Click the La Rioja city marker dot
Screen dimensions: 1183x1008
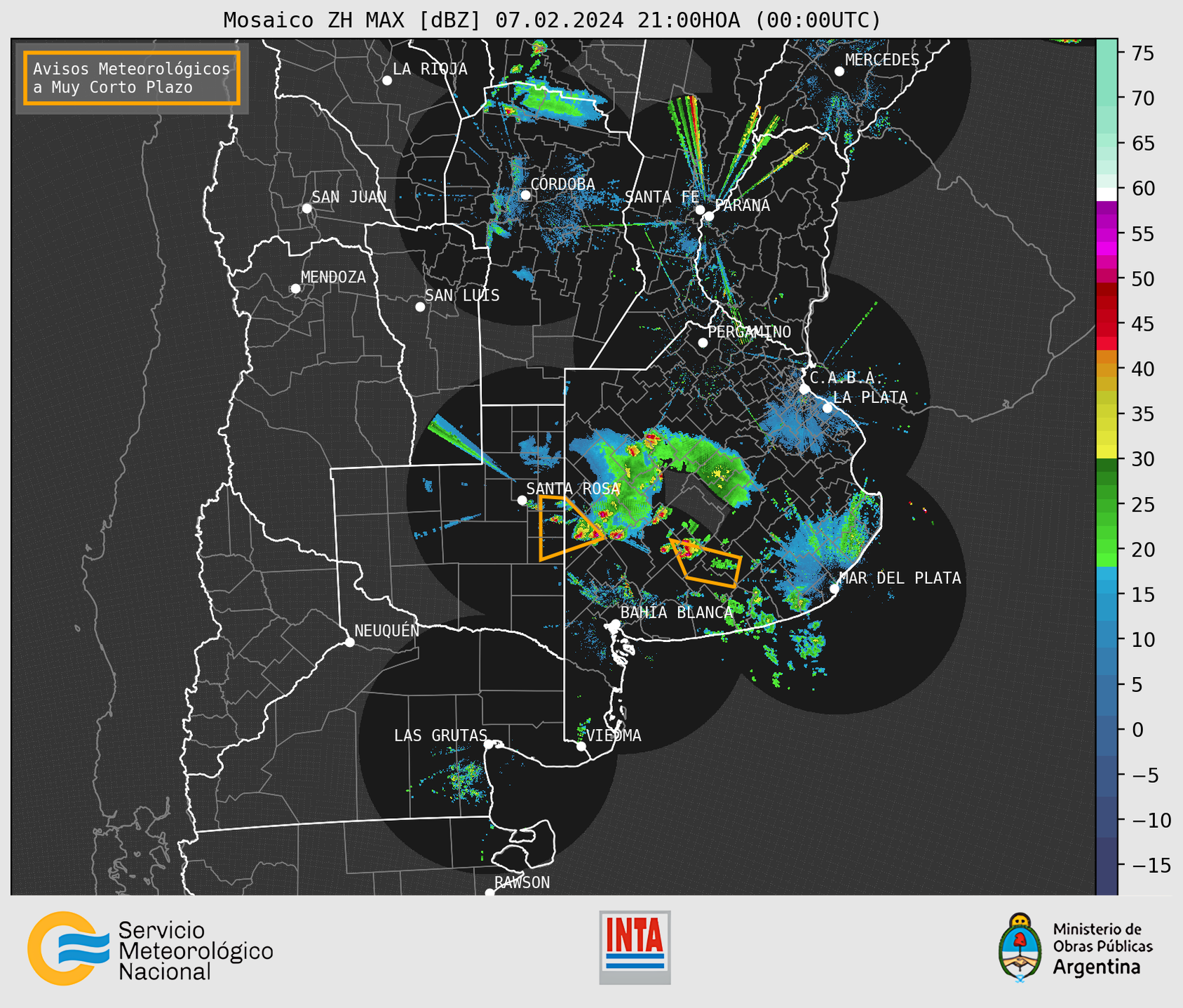[x=387, y=81]
